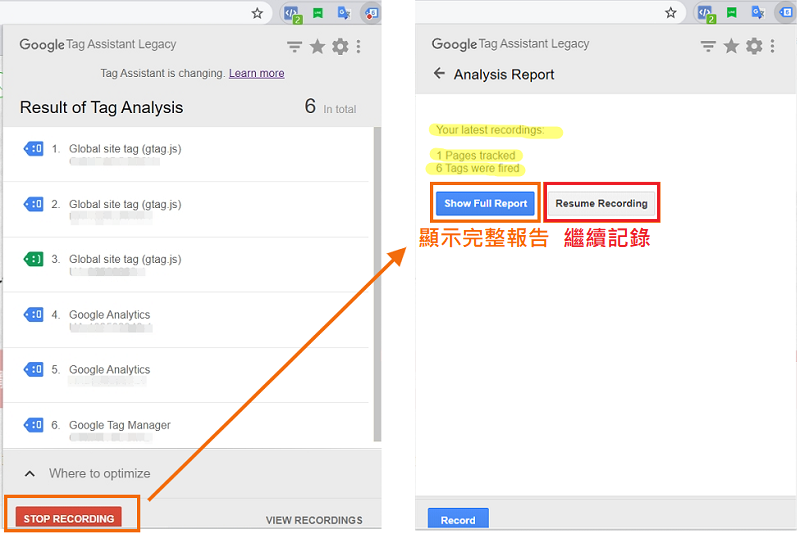Click Google Translate extension in left browser

tap(344, 13)
